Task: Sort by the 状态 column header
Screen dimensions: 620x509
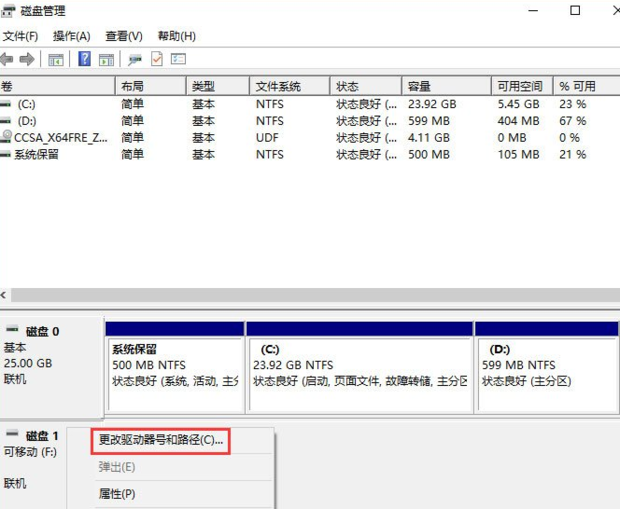Action: [366, 86]
